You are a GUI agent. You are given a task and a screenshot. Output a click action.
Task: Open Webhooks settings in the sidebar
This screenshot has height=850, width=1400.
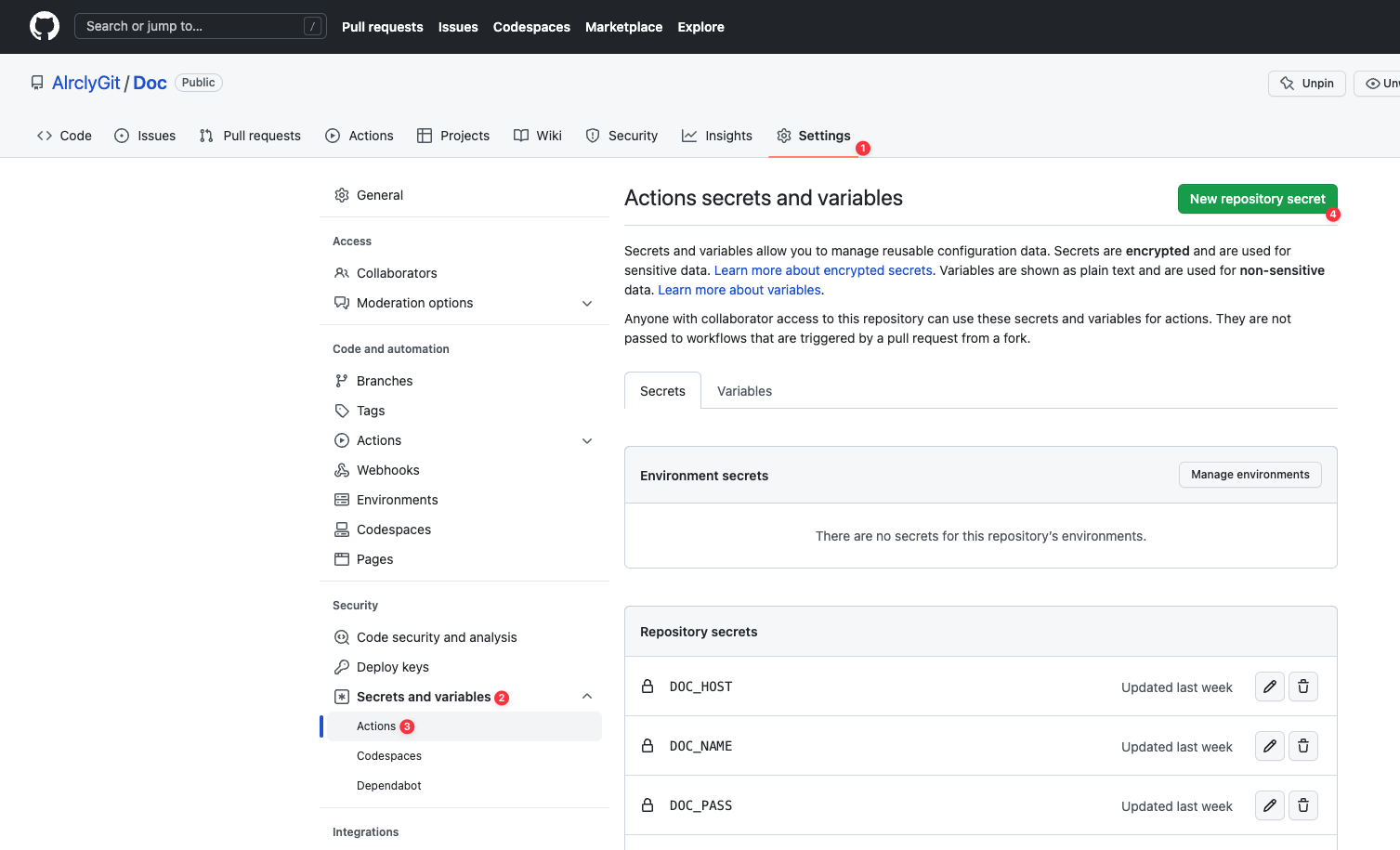point(387,470)
